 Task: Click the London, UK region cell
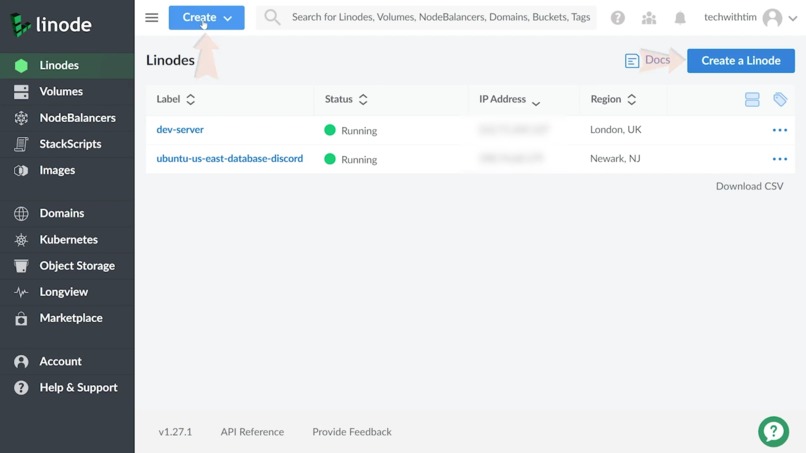pos(616,130)
